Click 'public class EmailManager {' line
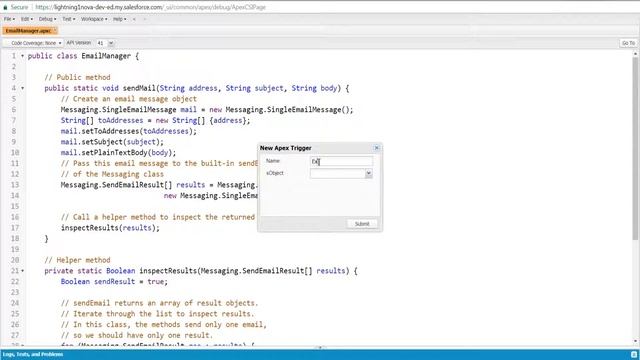The height and width of the screenshot is (360, 640). [x=83, y=56]
